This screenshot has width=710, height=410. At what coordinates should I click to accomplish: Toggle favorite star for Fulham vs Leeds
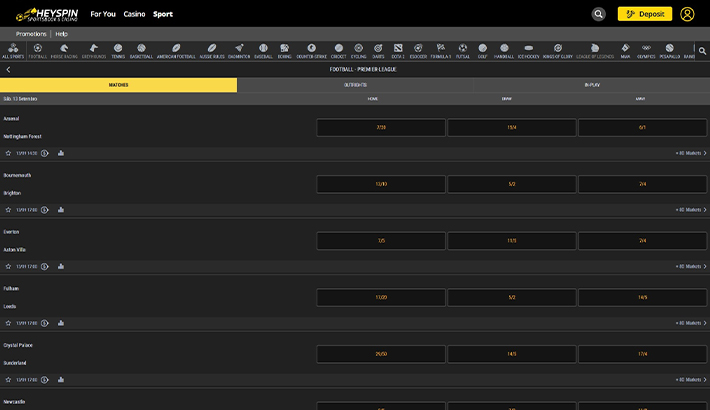click(x=8, y=323)
